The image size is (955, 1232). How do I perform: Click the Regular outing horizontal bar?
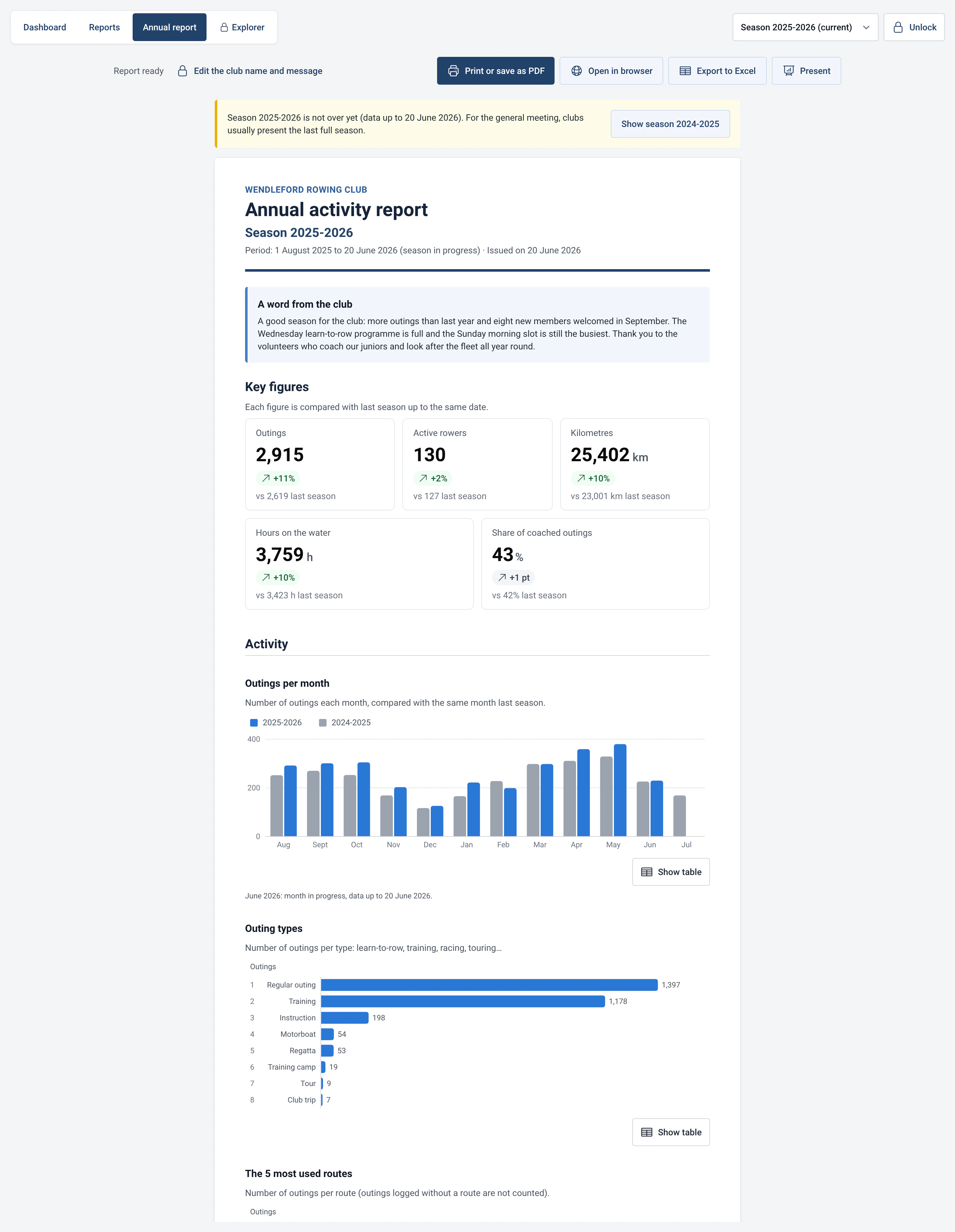[x=489, y=985]
